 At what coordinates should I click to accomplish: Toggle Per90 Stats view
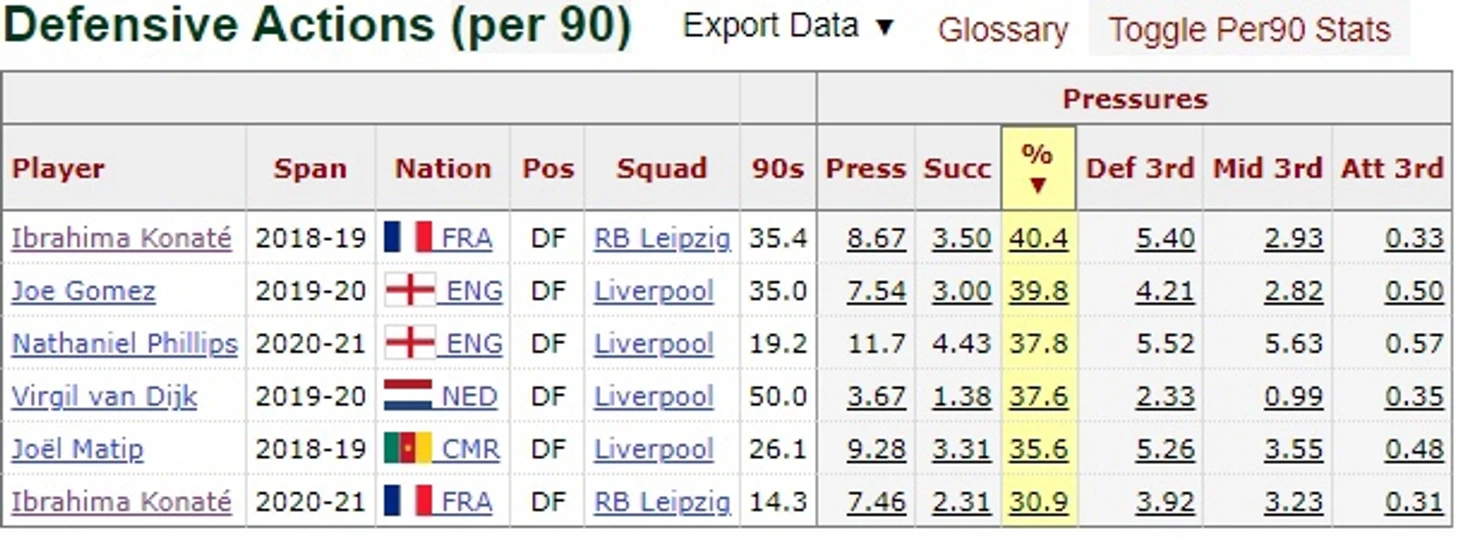[x=1249, y=30]
